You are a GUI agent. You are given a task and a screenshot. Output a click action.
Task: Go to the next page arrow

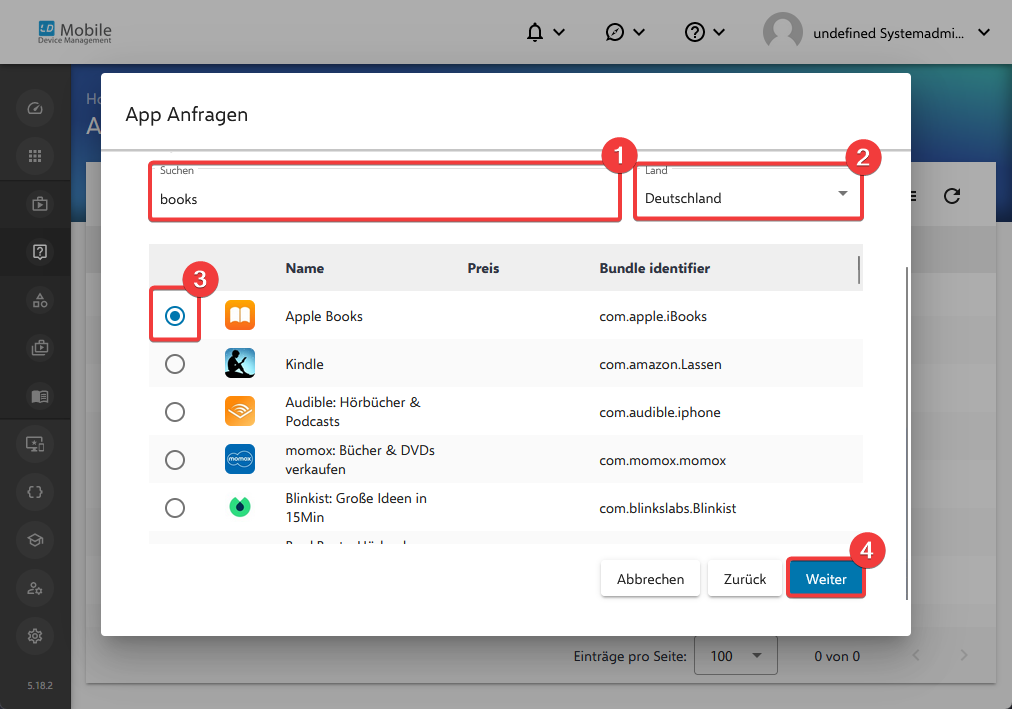(964, 655)
